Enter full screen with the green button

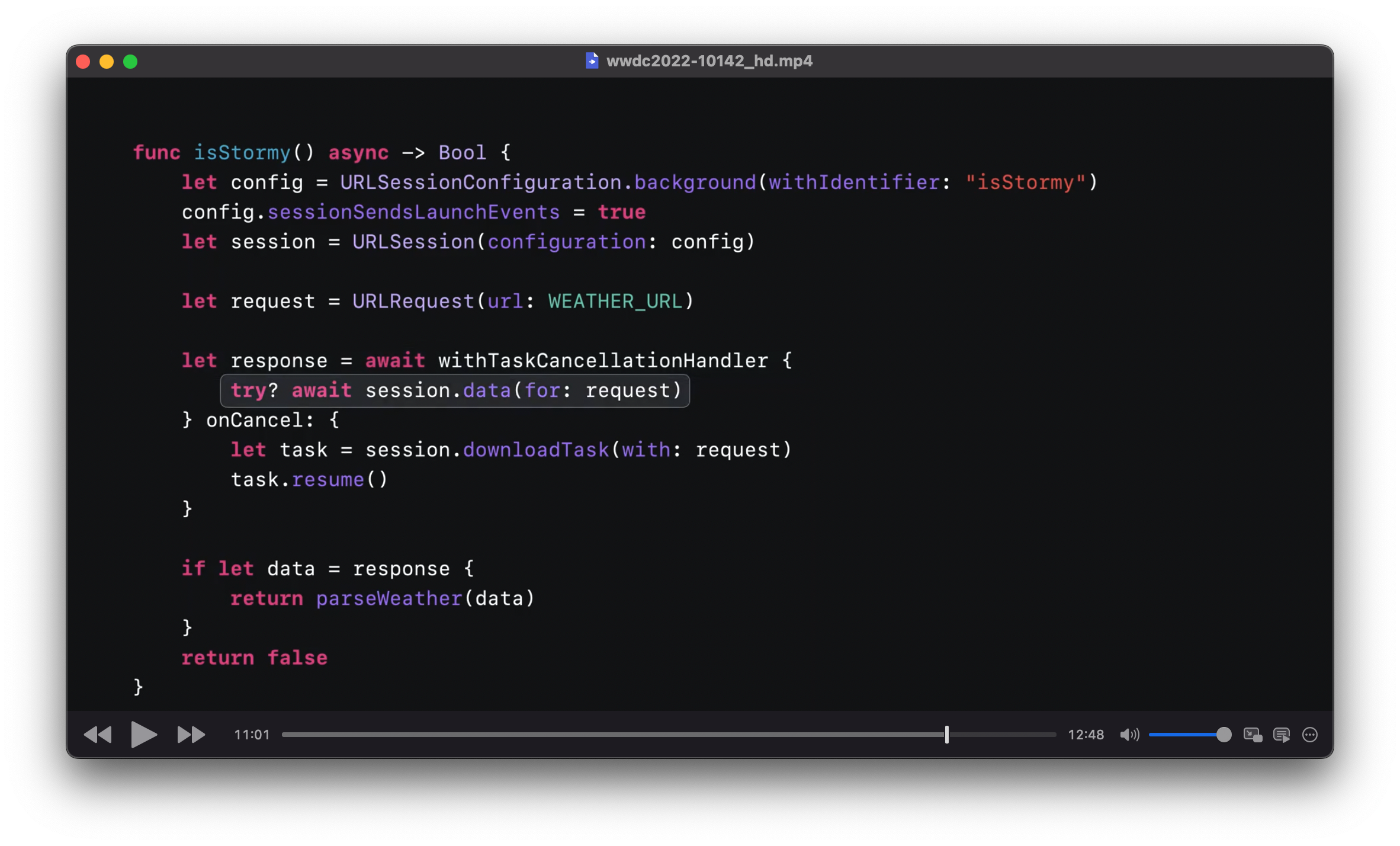tap(130, 62)
